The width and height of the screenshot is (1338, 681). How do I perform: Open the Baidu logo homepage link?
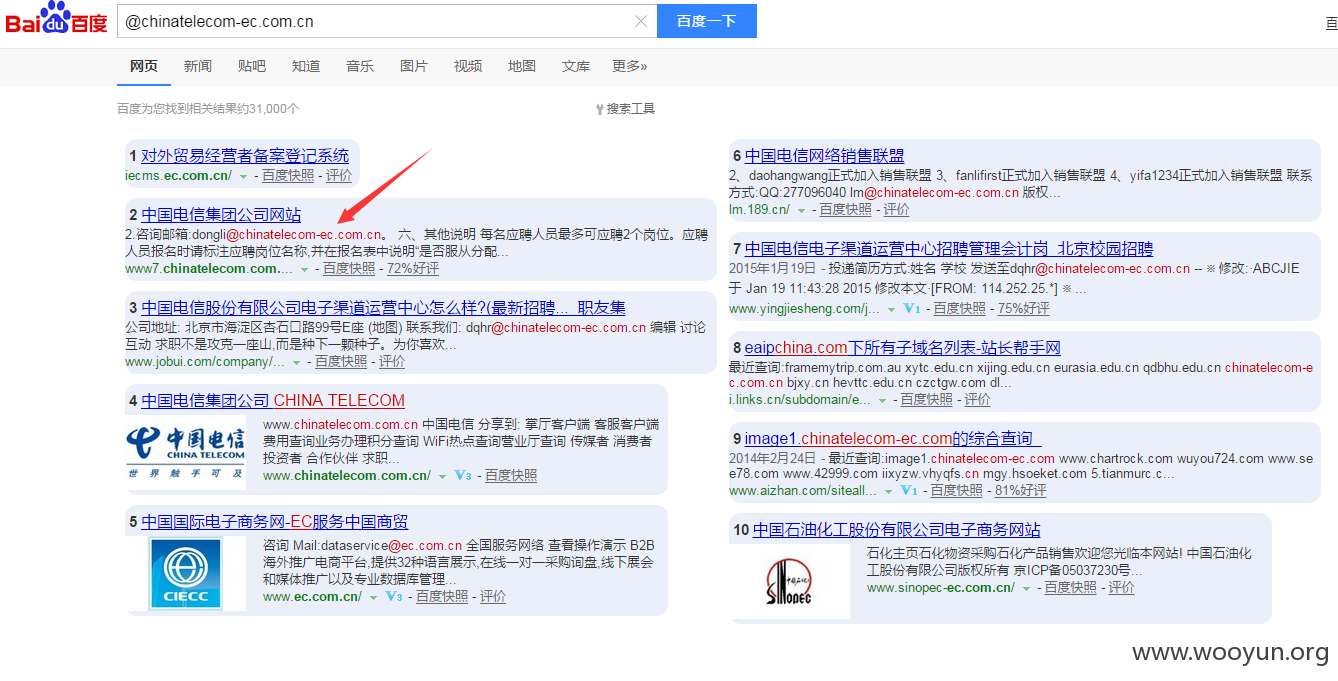coord(57,20)
